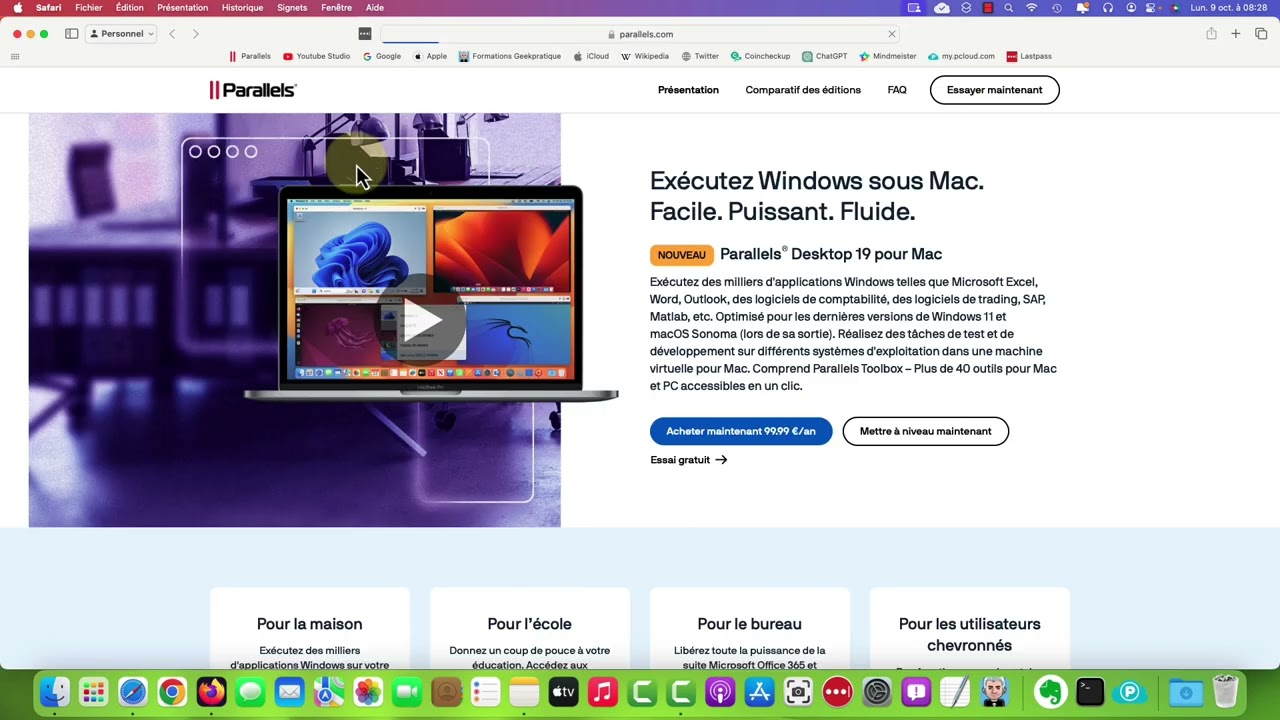Image resolution: width=1280 pixels, height=720 pixels.
Task: Open the Historique menu
Action: click(242, 8)
